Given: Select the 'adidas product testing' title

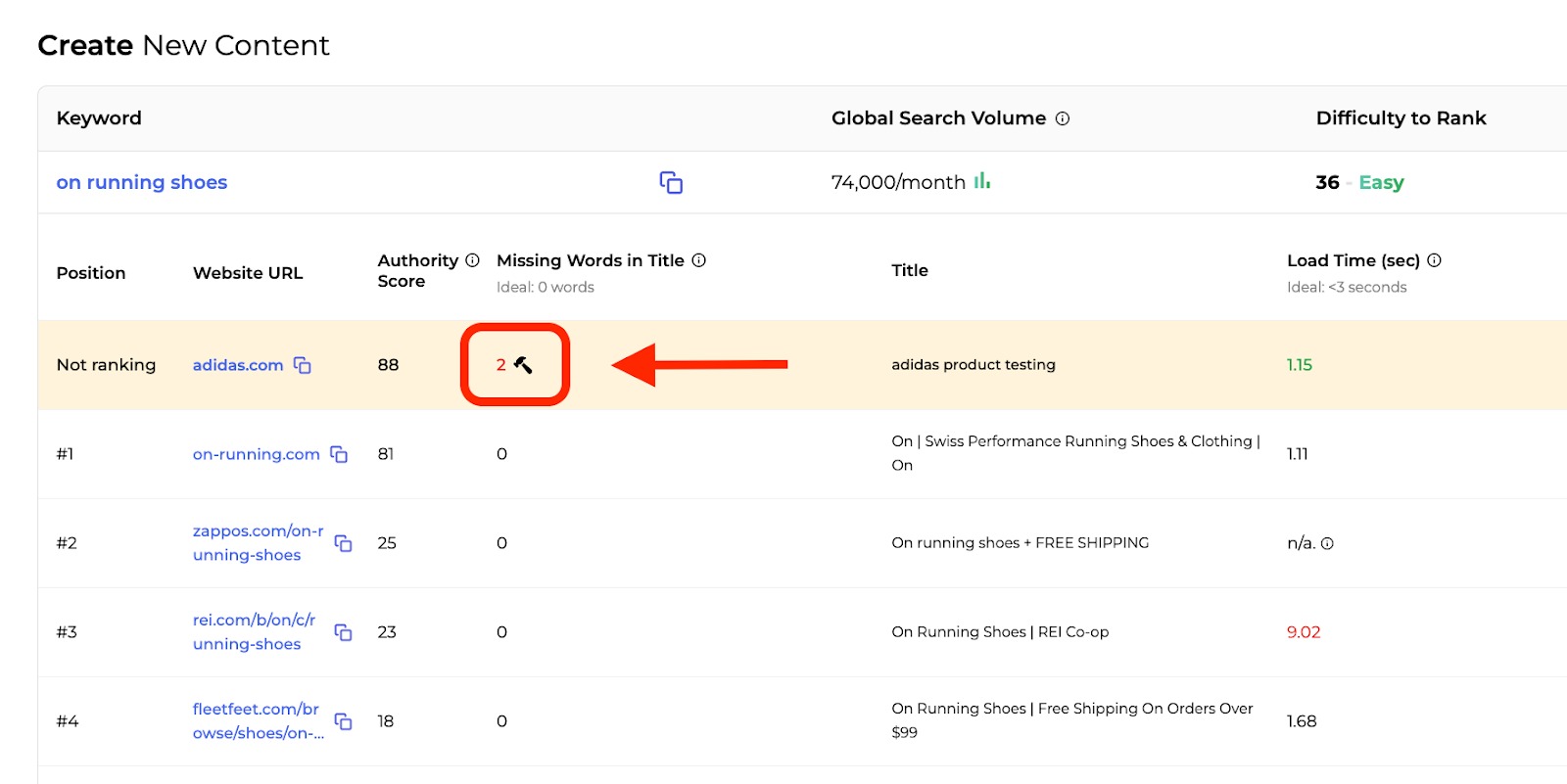Looking at the screenshot, I should click(x=973, y=365).
